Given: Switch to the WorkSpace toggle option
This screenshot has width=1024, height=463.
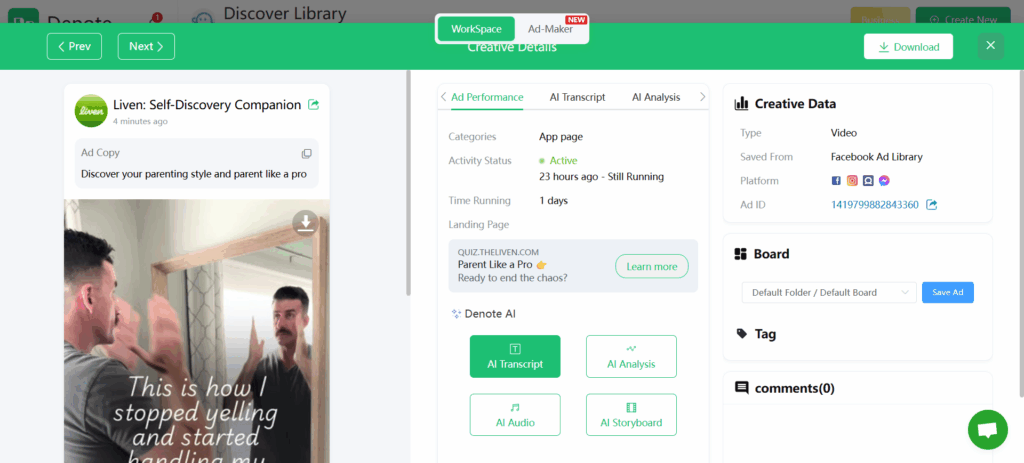Looking at the screenshot, I should (x=476, y=29).
